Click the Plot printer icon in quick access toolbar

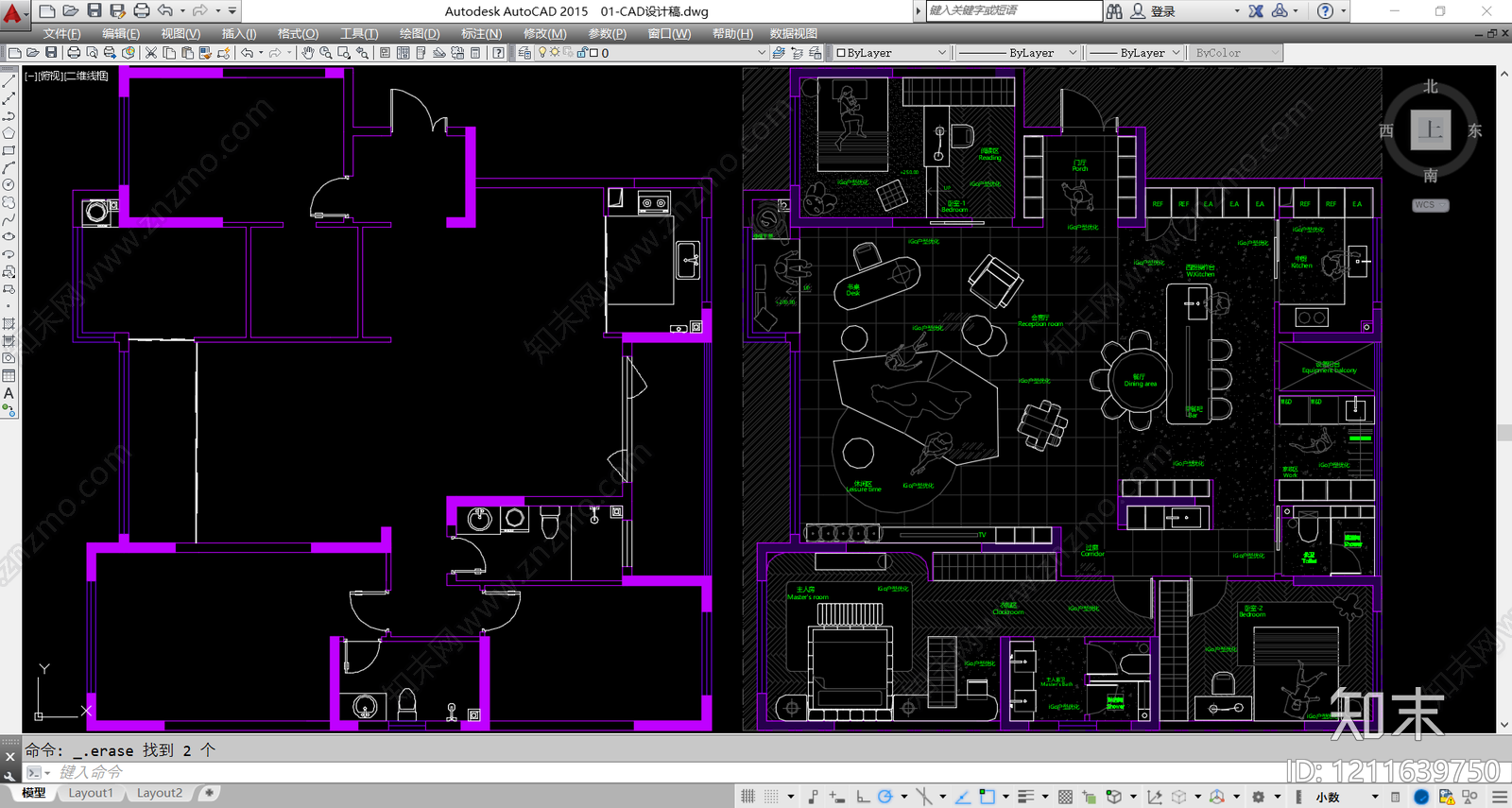[x=142, y=11]
